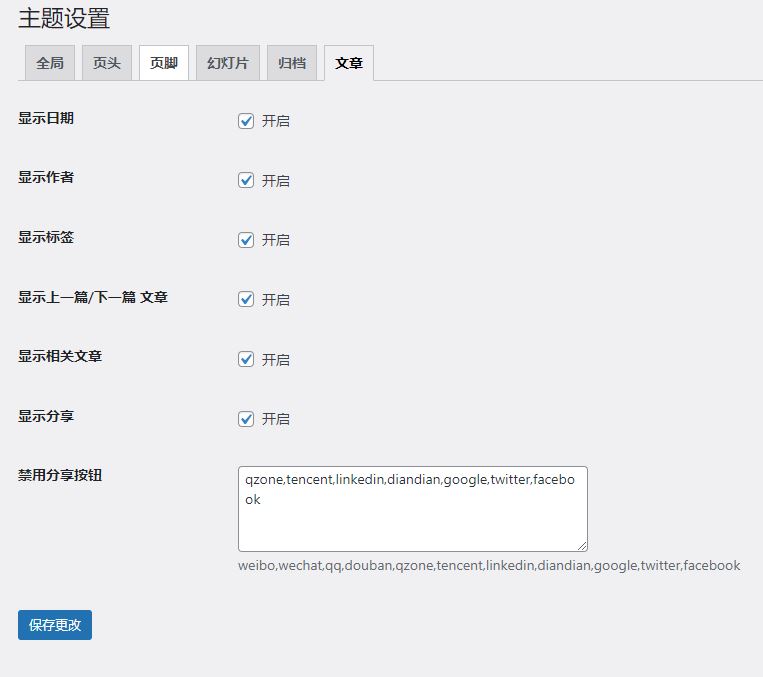This screenshot has height=677, width=763.
Task: Click the 显示相关文章 label
Action: [x=60, y=356]
